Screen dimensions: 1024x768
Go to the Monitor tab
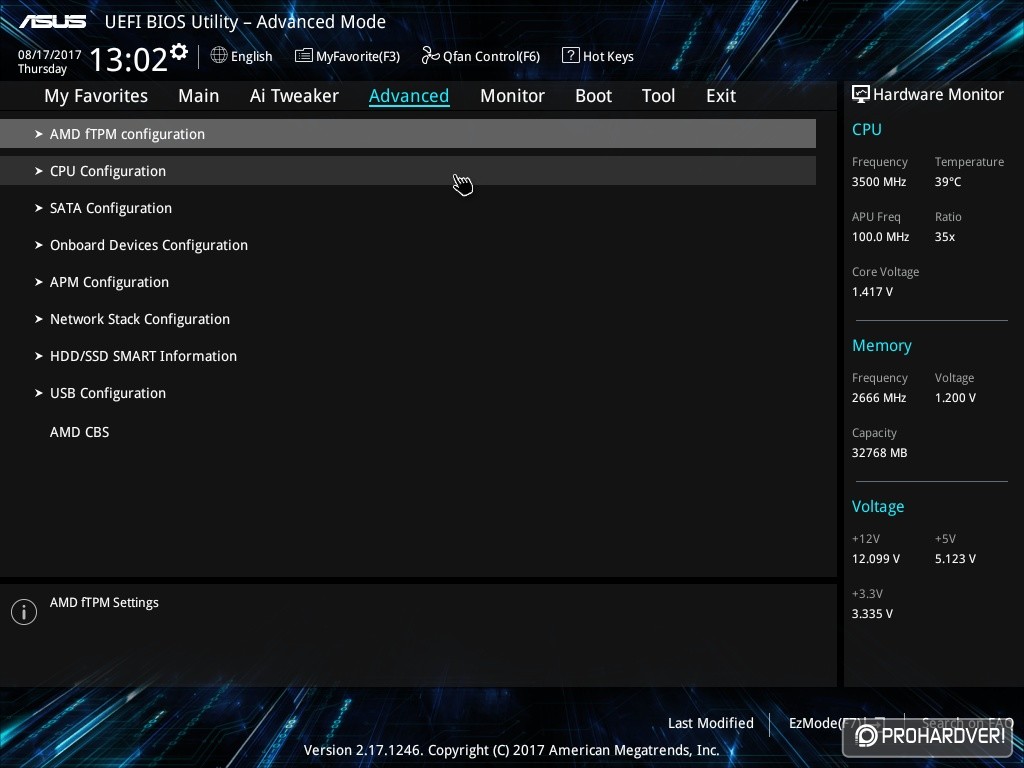[x=512, y=96]
